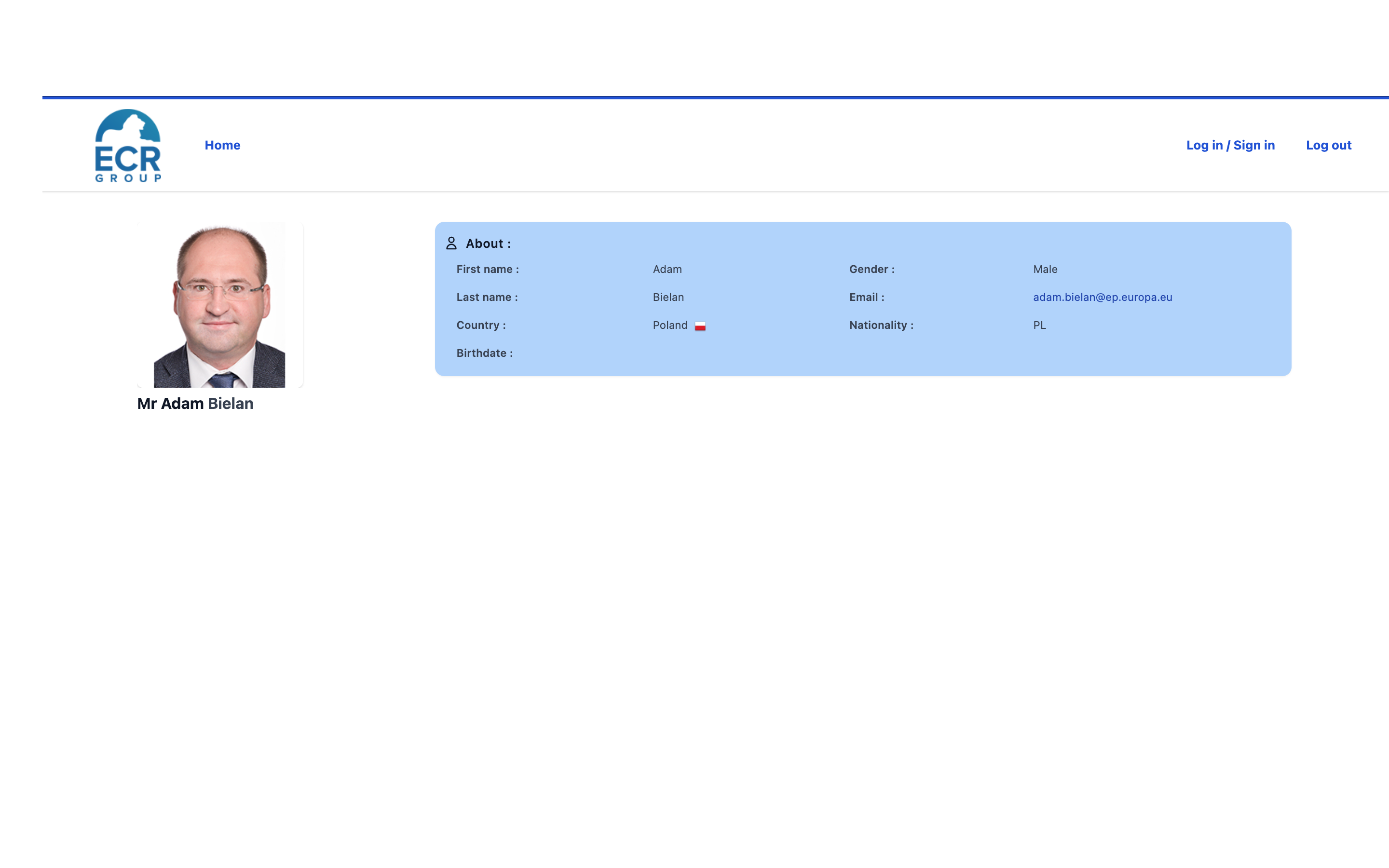This screenshot has width=1389, height=868.
Task: Click the About section heading
Action: tap(488, 244)
